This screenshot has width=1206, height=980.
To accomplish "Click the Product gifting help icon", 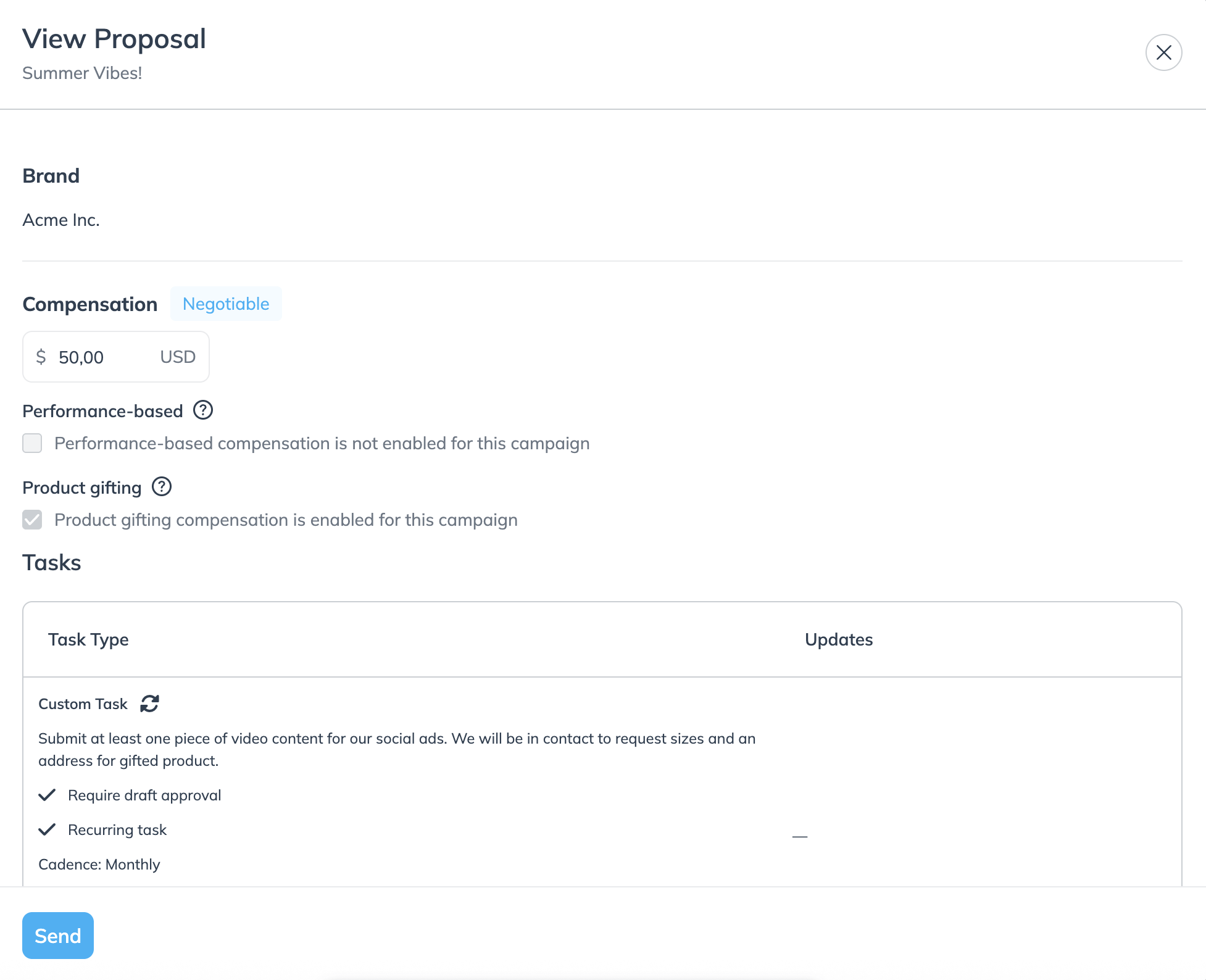I will [162, 487].
